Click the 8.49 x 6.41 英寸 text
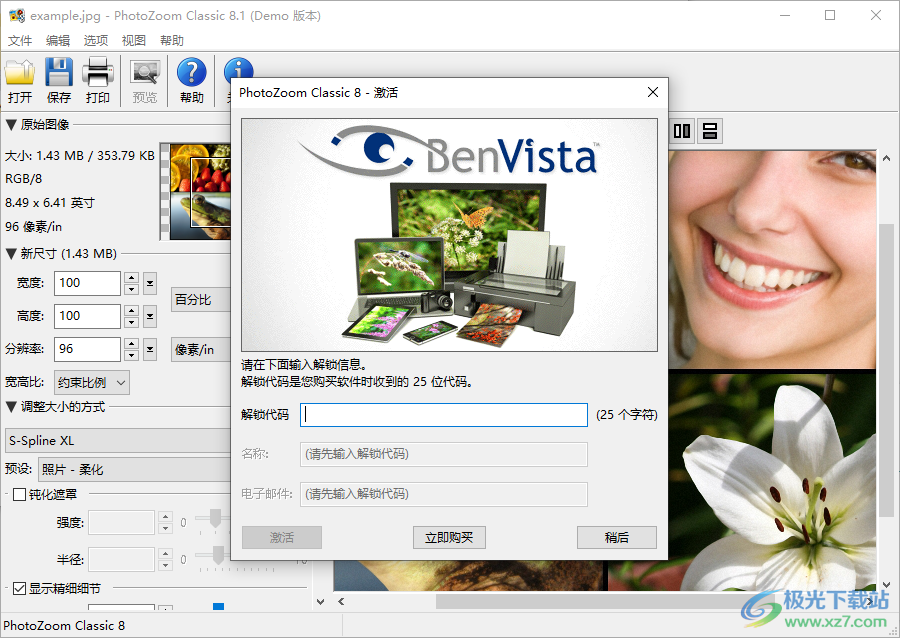900x638 pixels. pyautogui.click(x=50, y=203)
